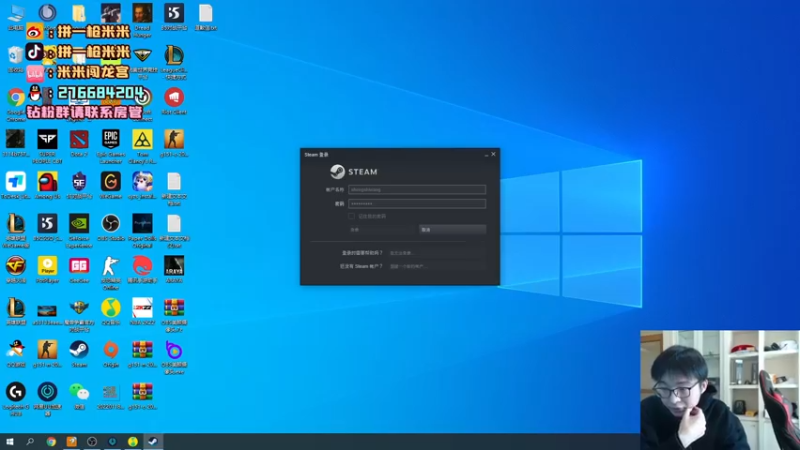Switch to OBS in the taskbar
Screen dimensions: 800x450
coord(92,442)
